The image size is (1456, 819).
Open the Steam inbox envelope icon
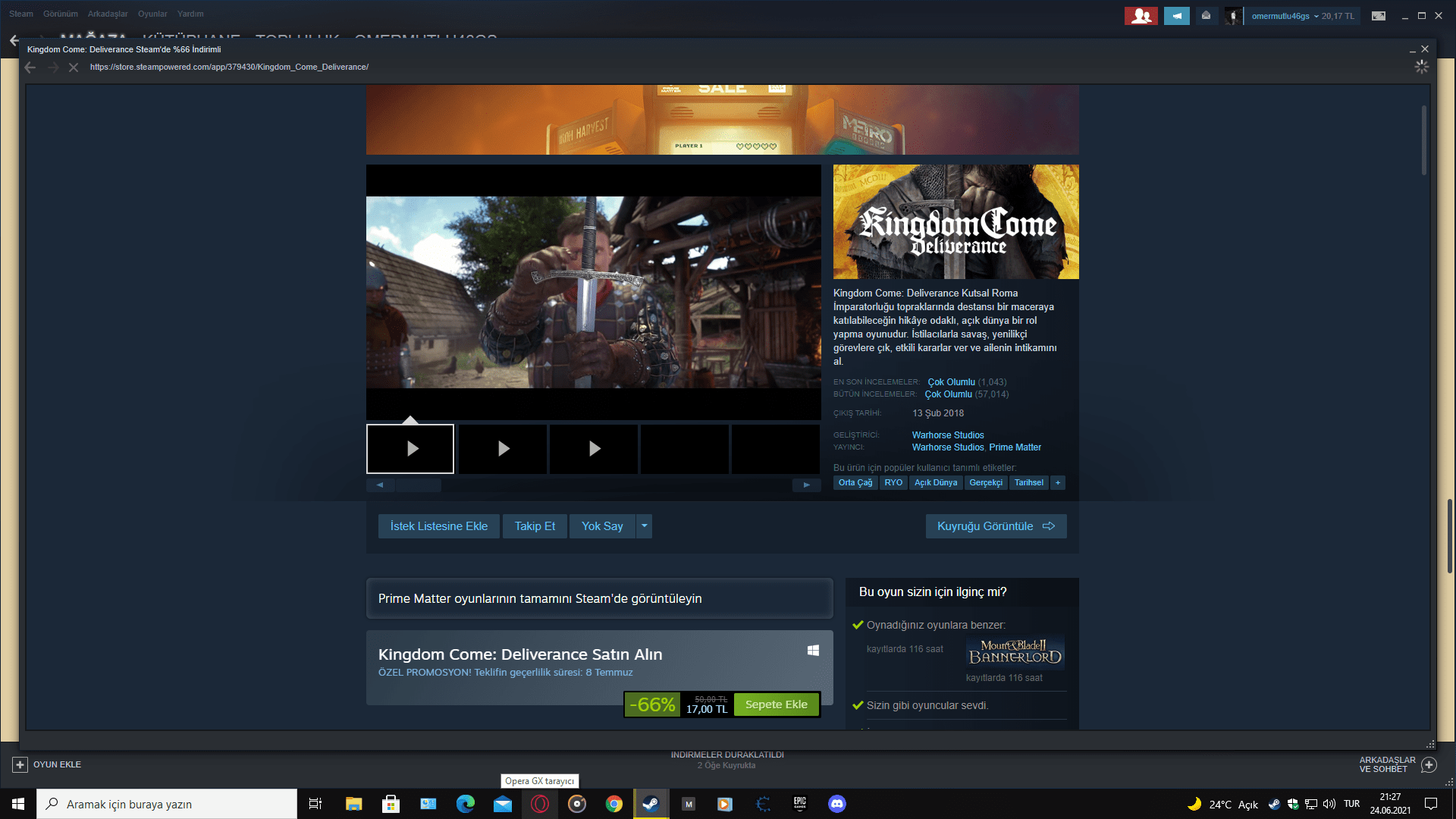click(x=1206, y=16)
